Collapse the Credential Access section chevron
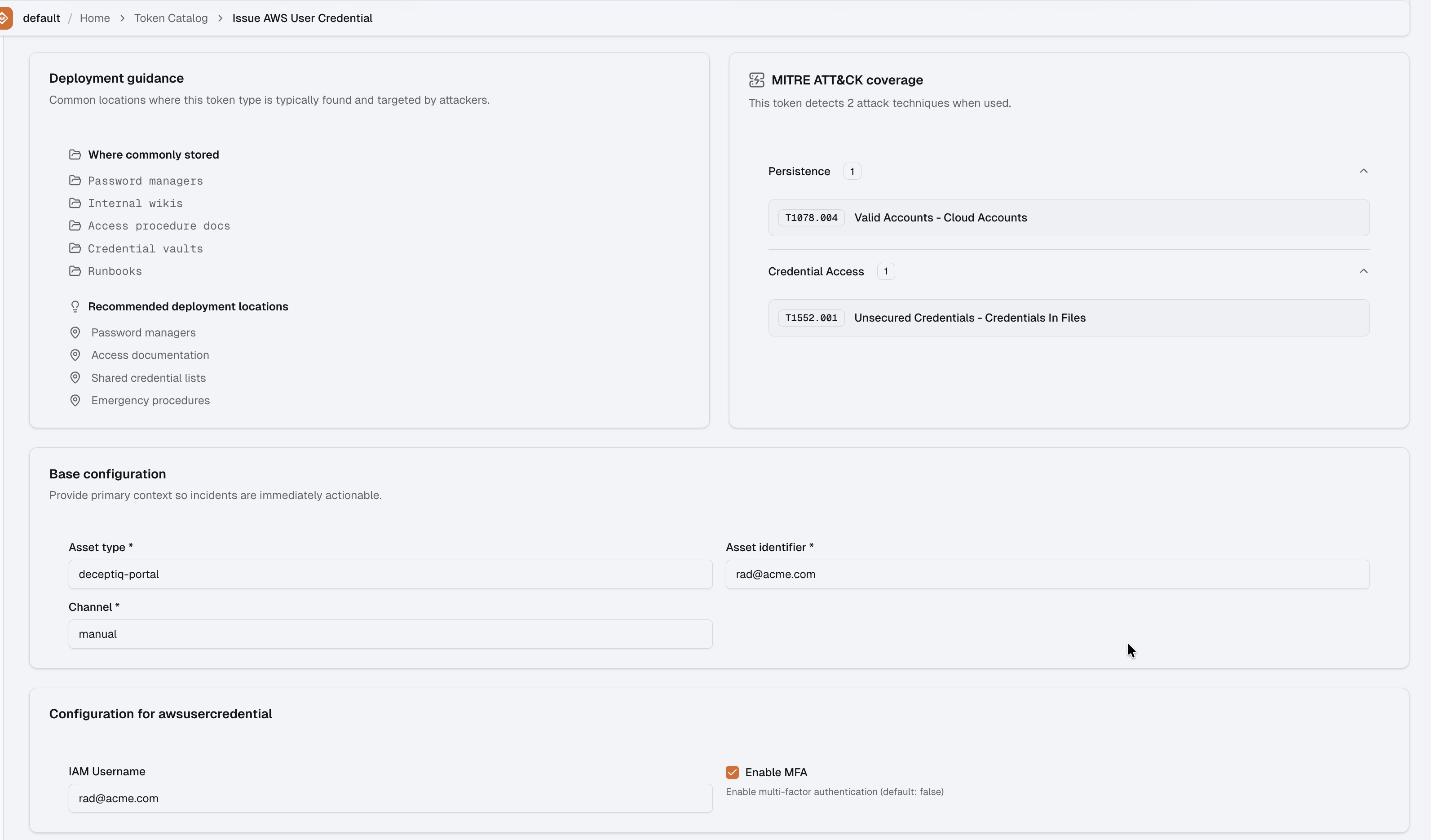Viewport: 1431px width, 840px height. pos(1364,271)
